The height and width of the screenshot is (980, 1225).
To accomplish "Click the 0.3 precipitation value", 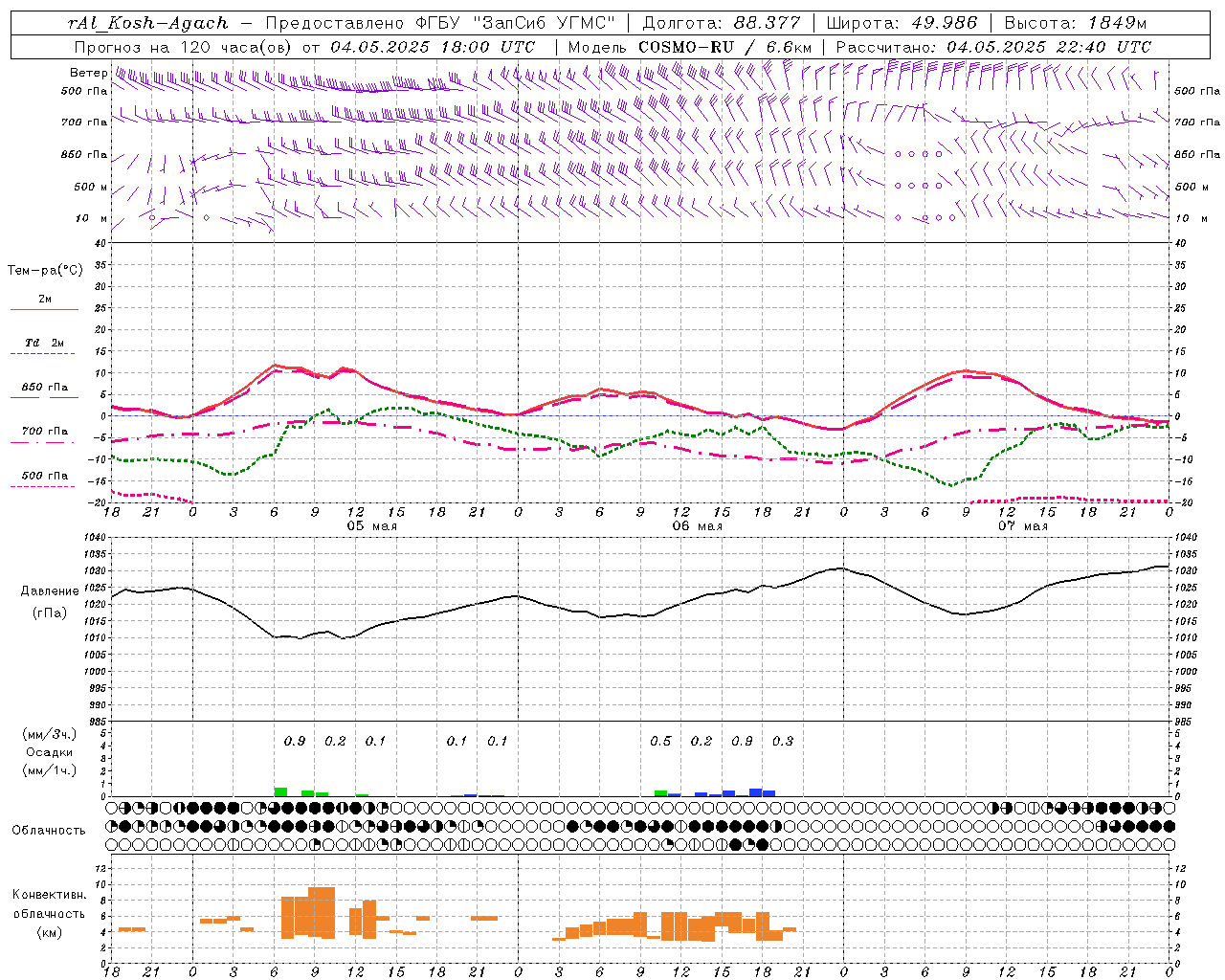I will [x=783, y=741].
